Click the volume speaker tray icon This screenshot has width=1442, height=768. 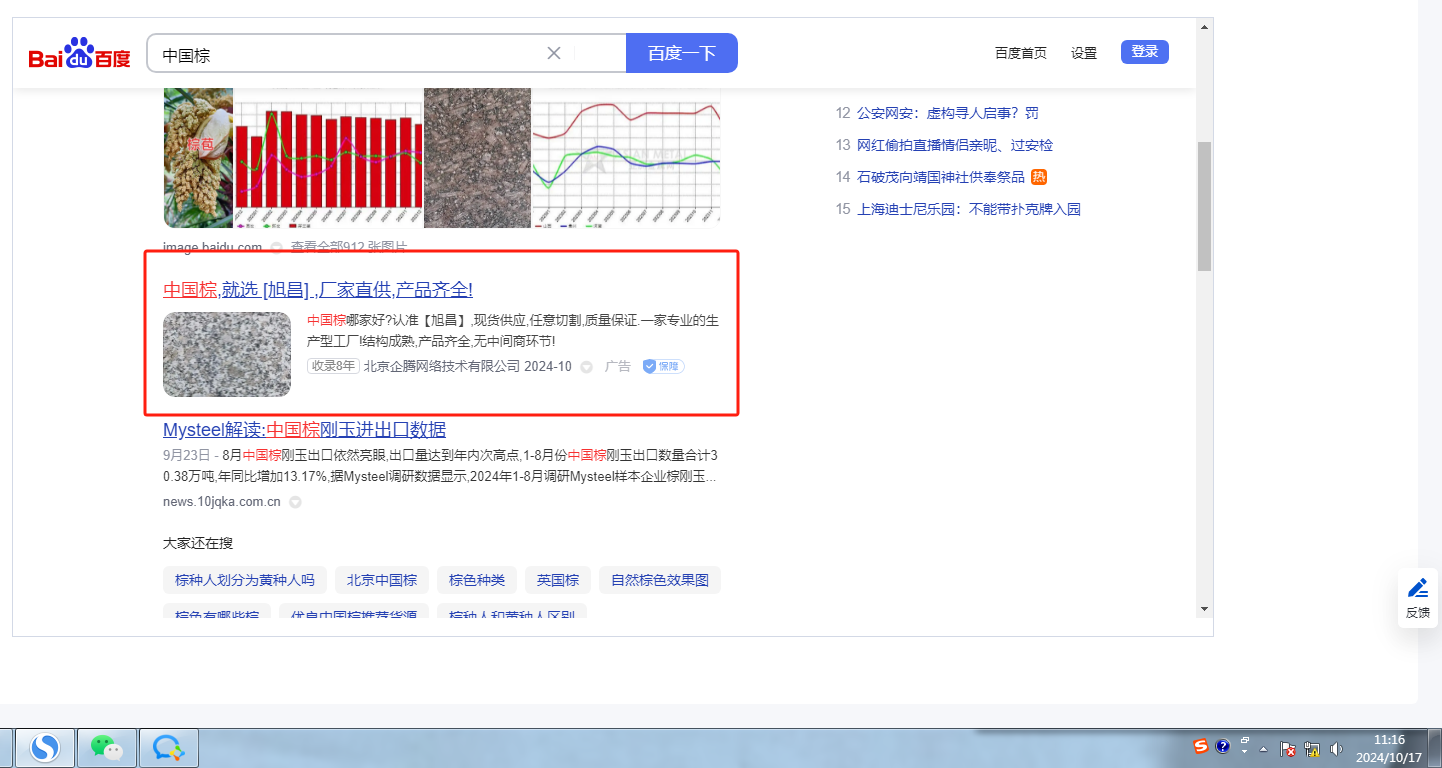pos(1337,748)
